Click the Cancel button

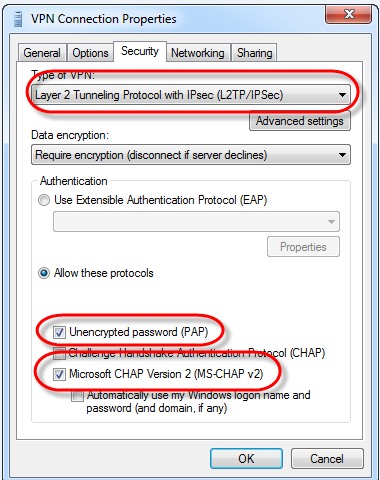[x=327, y=459]
